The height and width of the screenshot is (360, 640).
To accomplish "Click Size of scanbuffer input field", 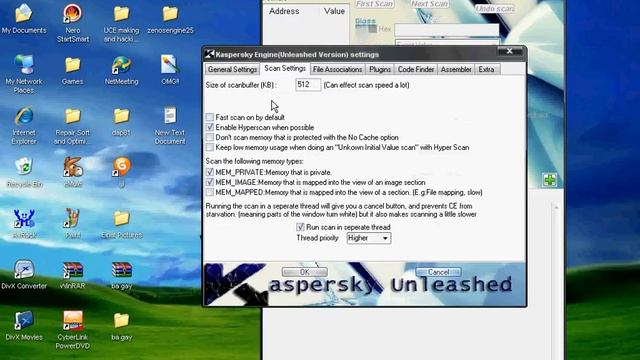I will click(x=308, y=85).
